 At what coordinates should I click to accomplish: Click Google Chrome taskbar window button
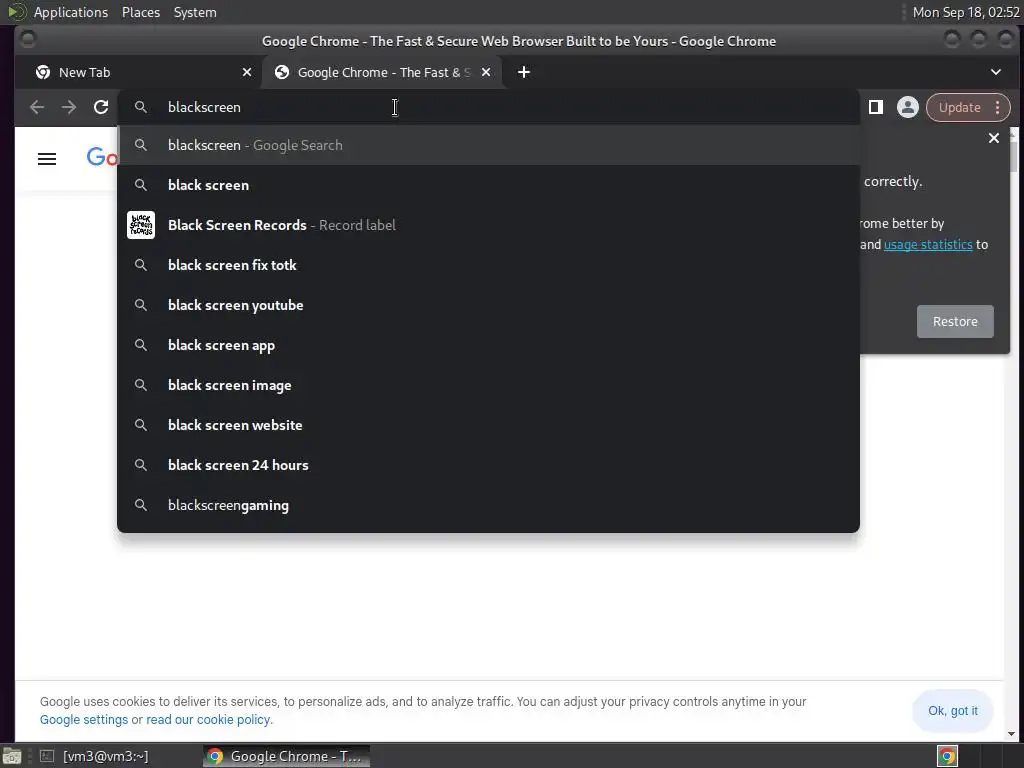point(286,756)
